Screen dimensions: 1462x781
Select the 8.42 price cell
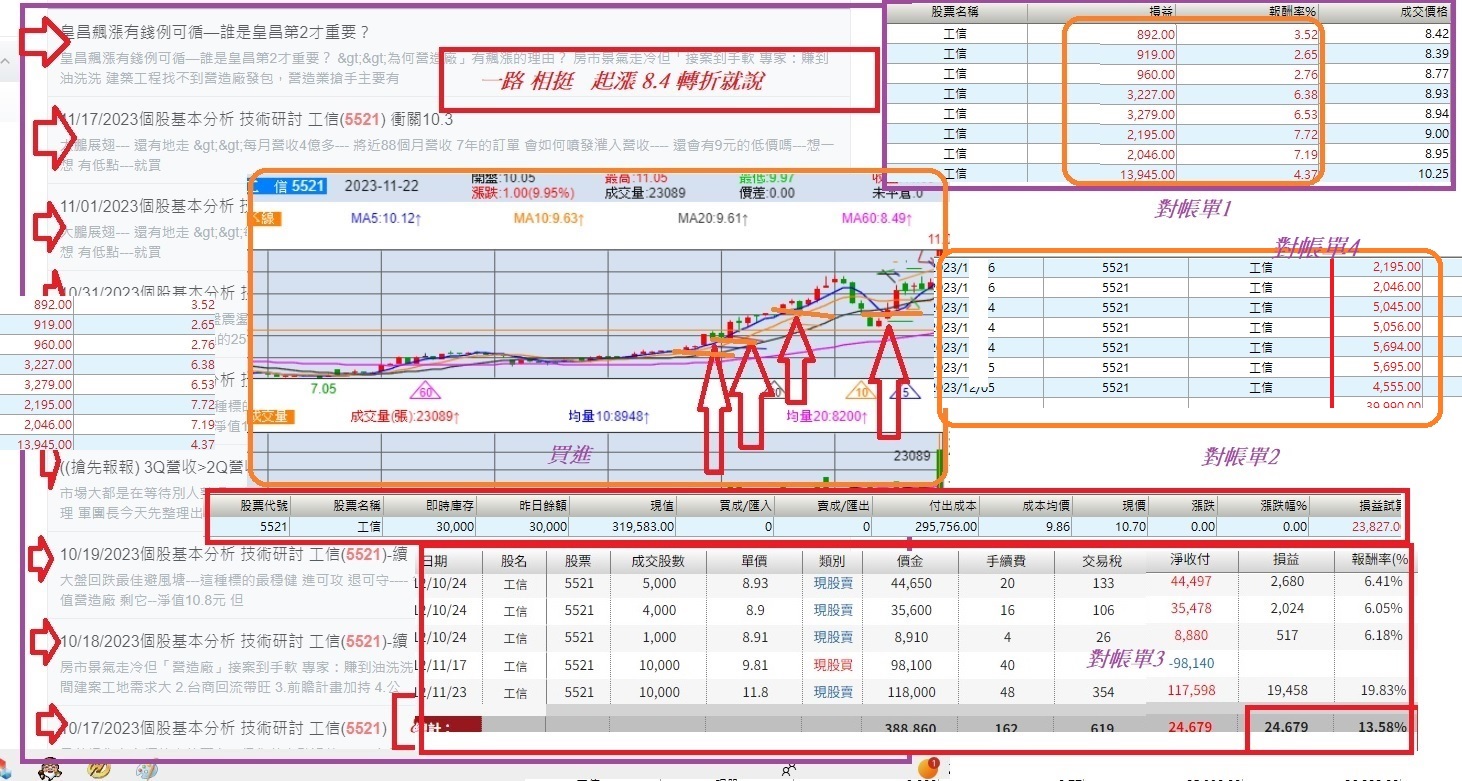1438,33
